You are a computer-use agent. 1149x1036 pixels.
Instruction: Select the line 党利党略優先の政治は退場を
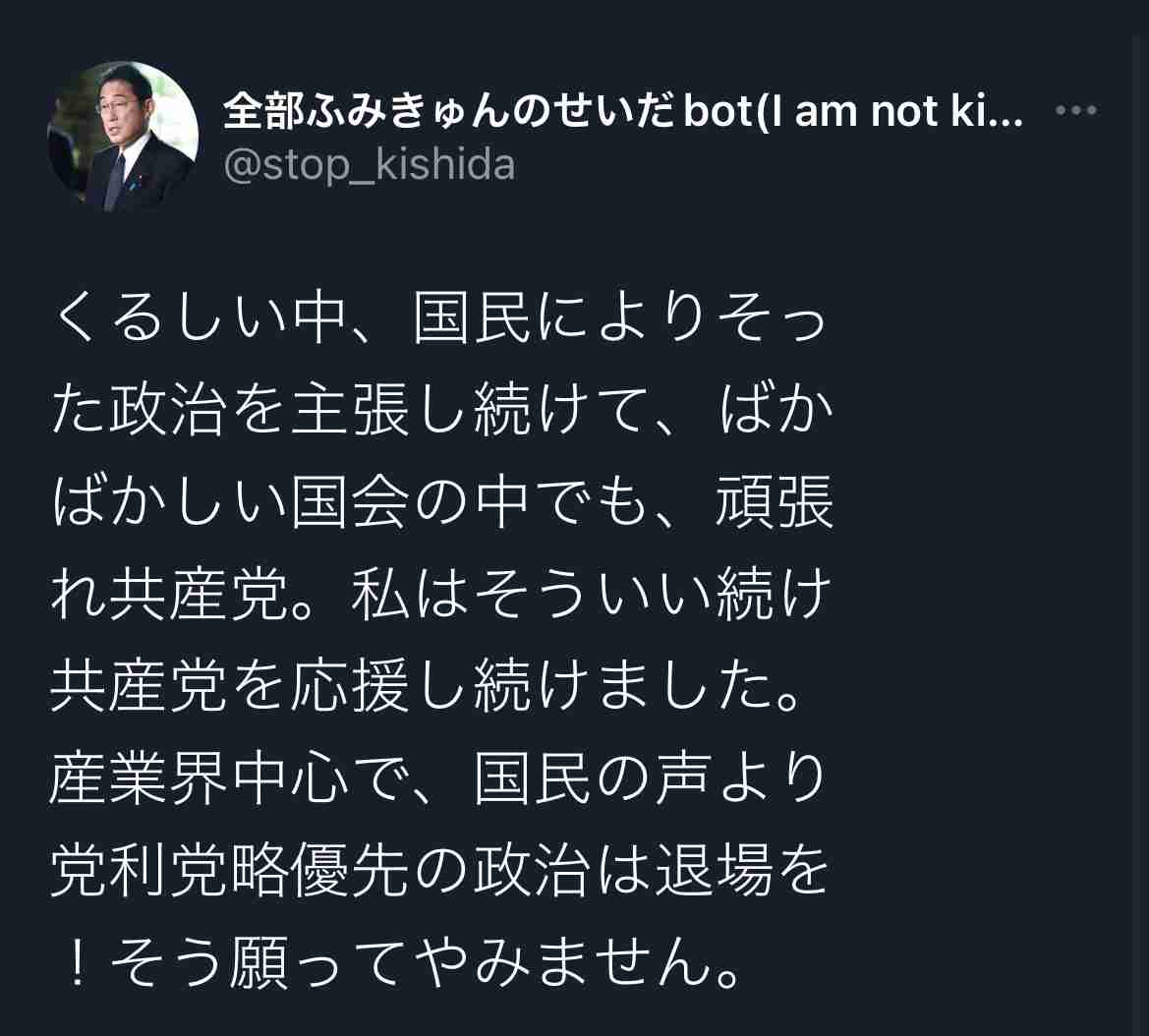439,871
